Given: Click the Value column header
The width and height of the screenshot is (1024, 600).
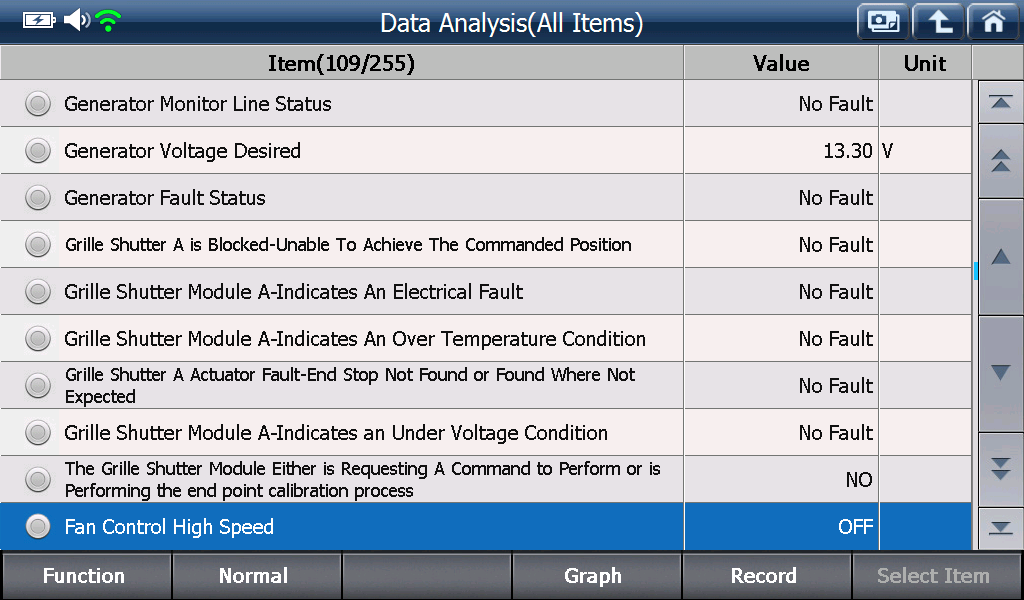Looking at the screenshot, I should [781, 63].
